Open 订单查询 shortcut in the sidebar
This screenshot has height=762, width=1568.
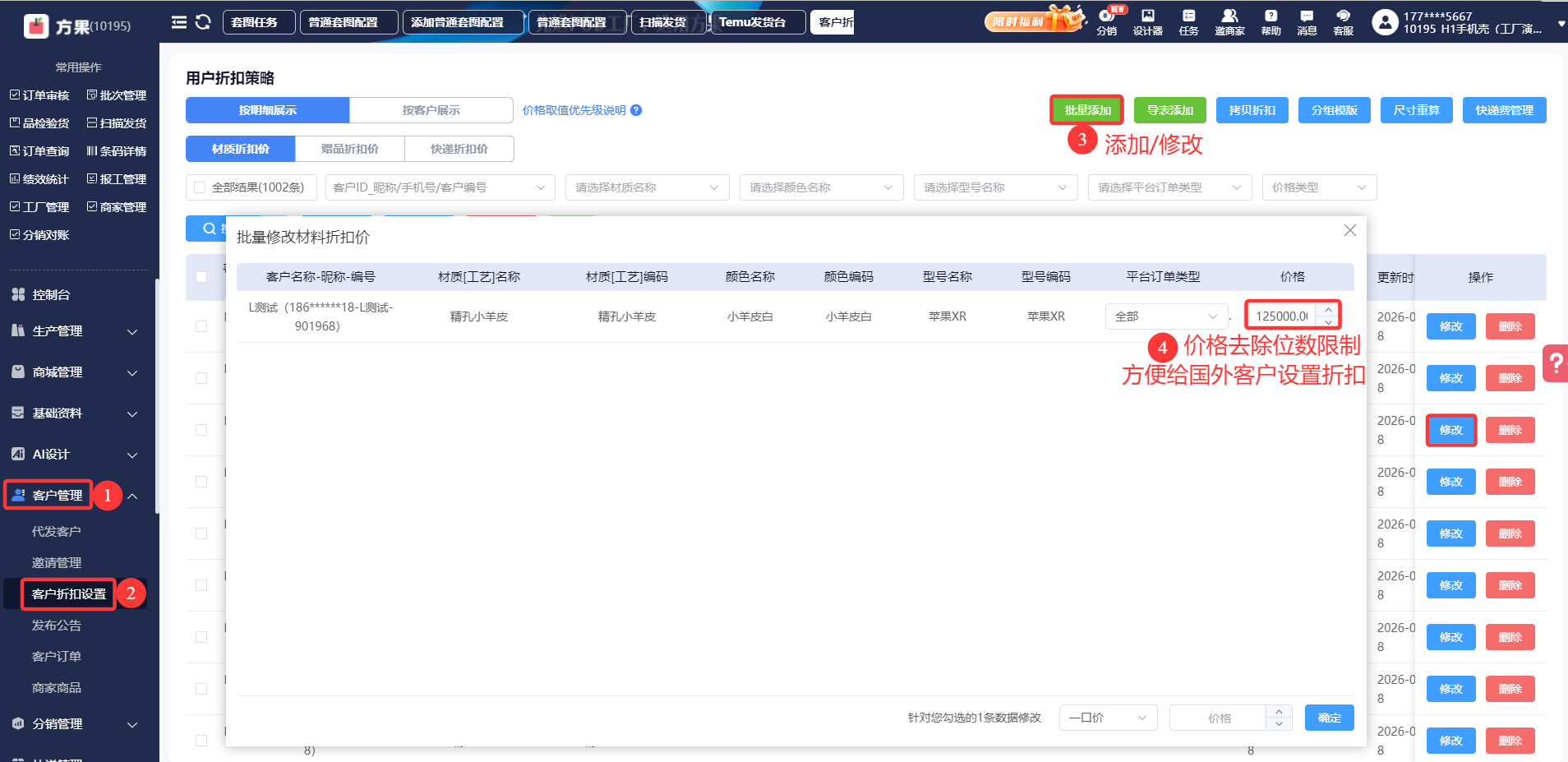click(x=39, y=151)
